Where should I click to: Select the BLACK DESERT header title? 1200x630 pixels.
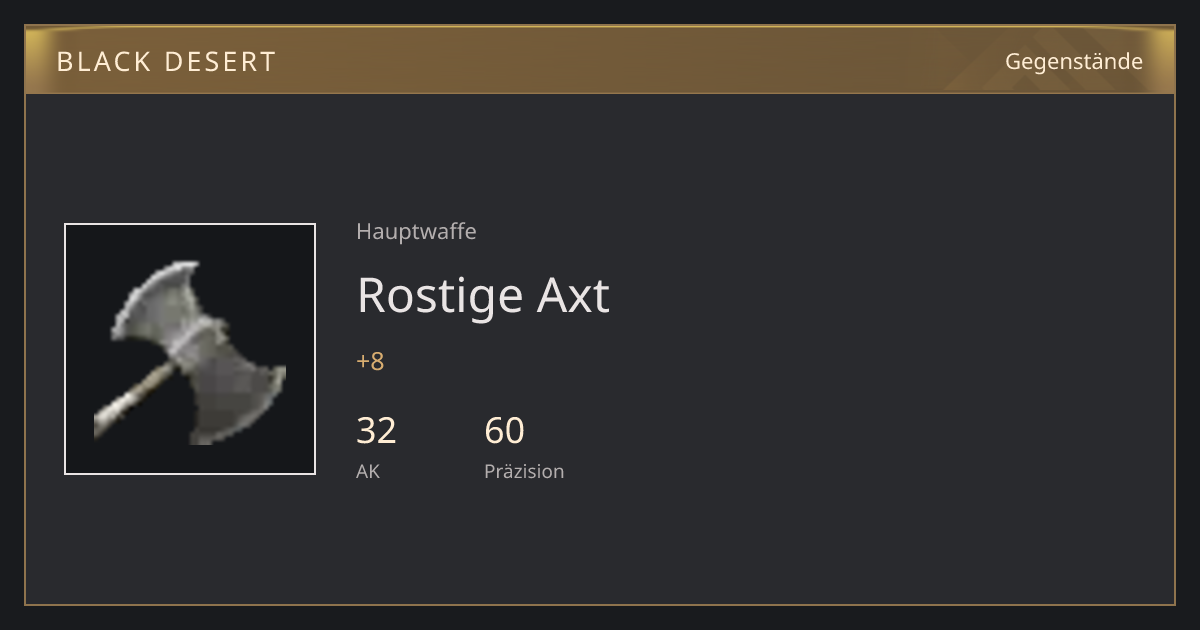pyautogui.click(x=166, y=62)
